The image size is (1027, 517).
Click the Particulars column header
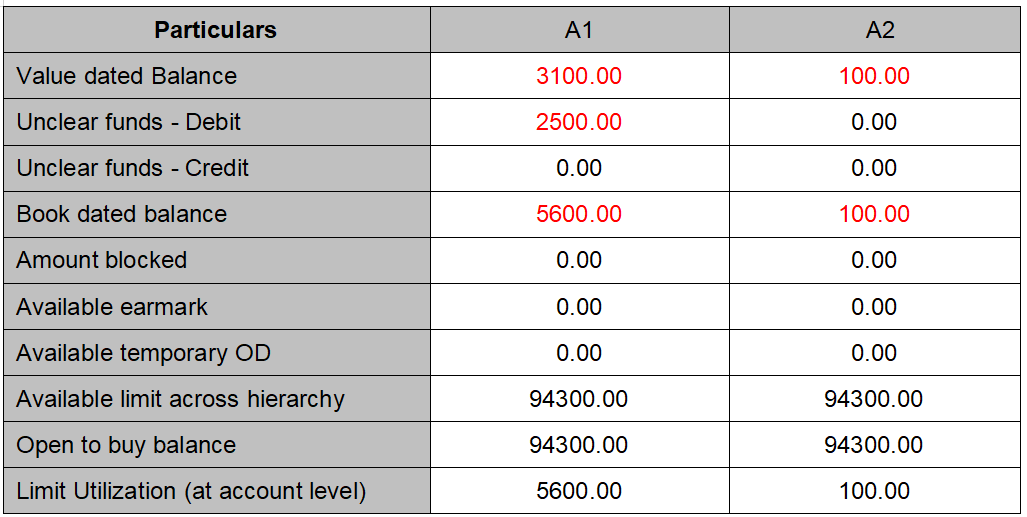[215, 30]
